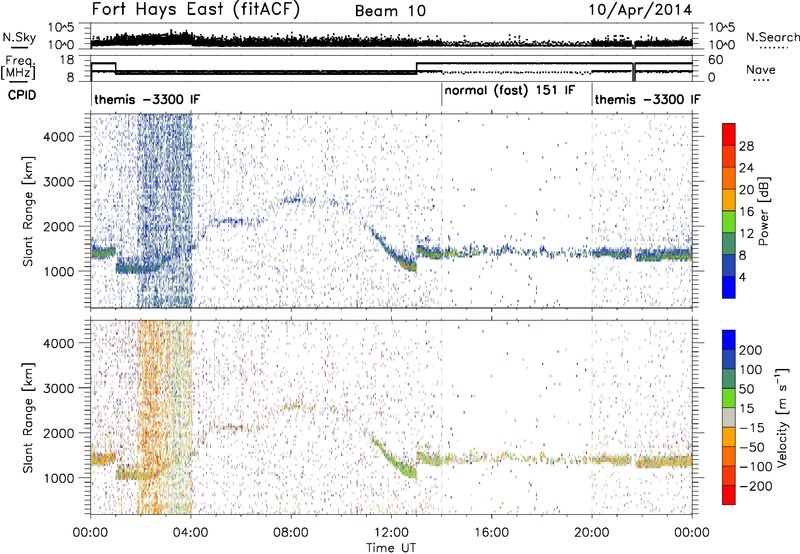The width and height of the screenshot is (800, 554).
Task: Click the "themis -3300 IF" label starting at 00:00
Action: coord(147,99)
